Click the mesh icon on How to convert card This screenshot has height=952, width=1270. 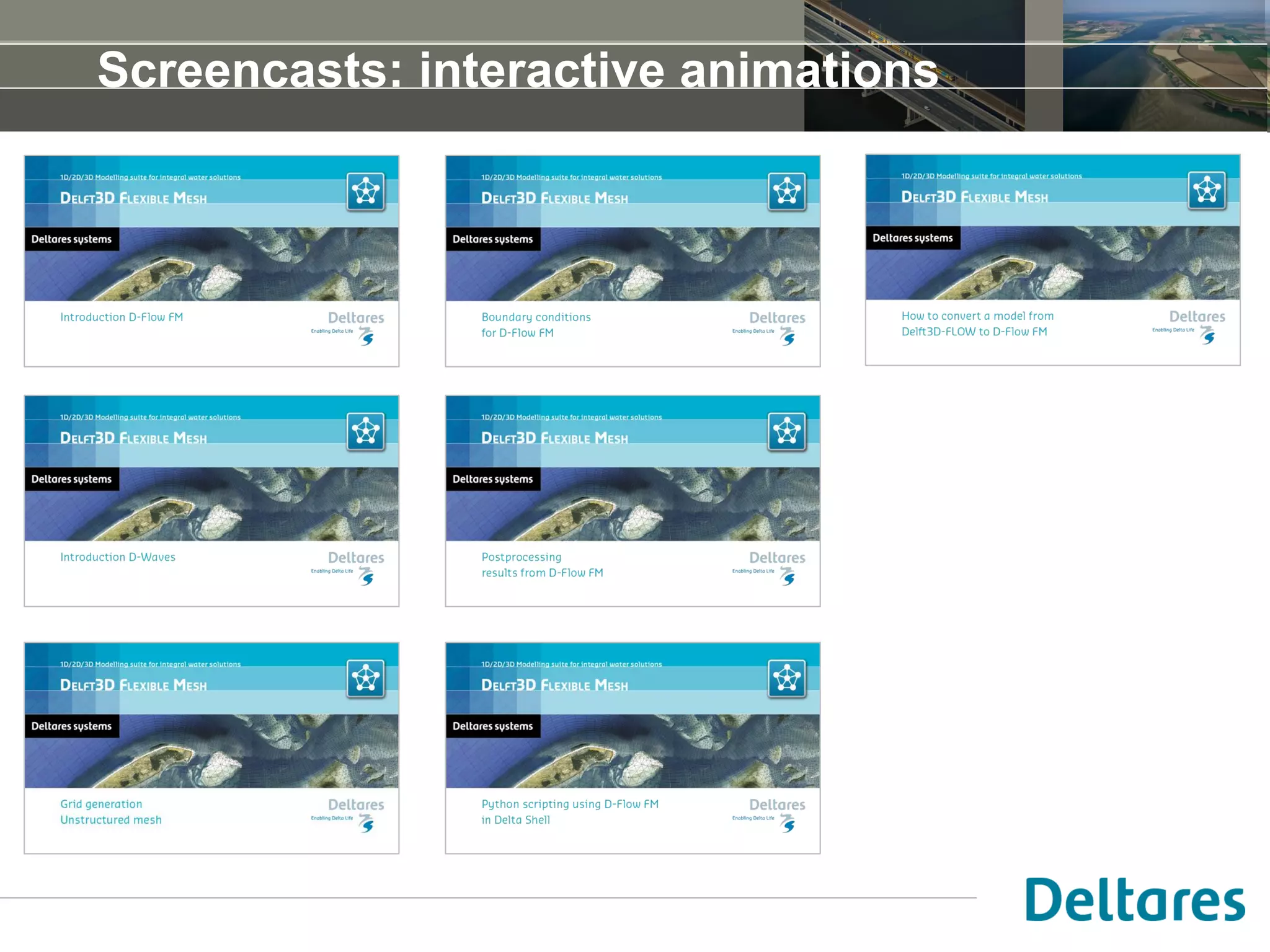point(1207,190)
